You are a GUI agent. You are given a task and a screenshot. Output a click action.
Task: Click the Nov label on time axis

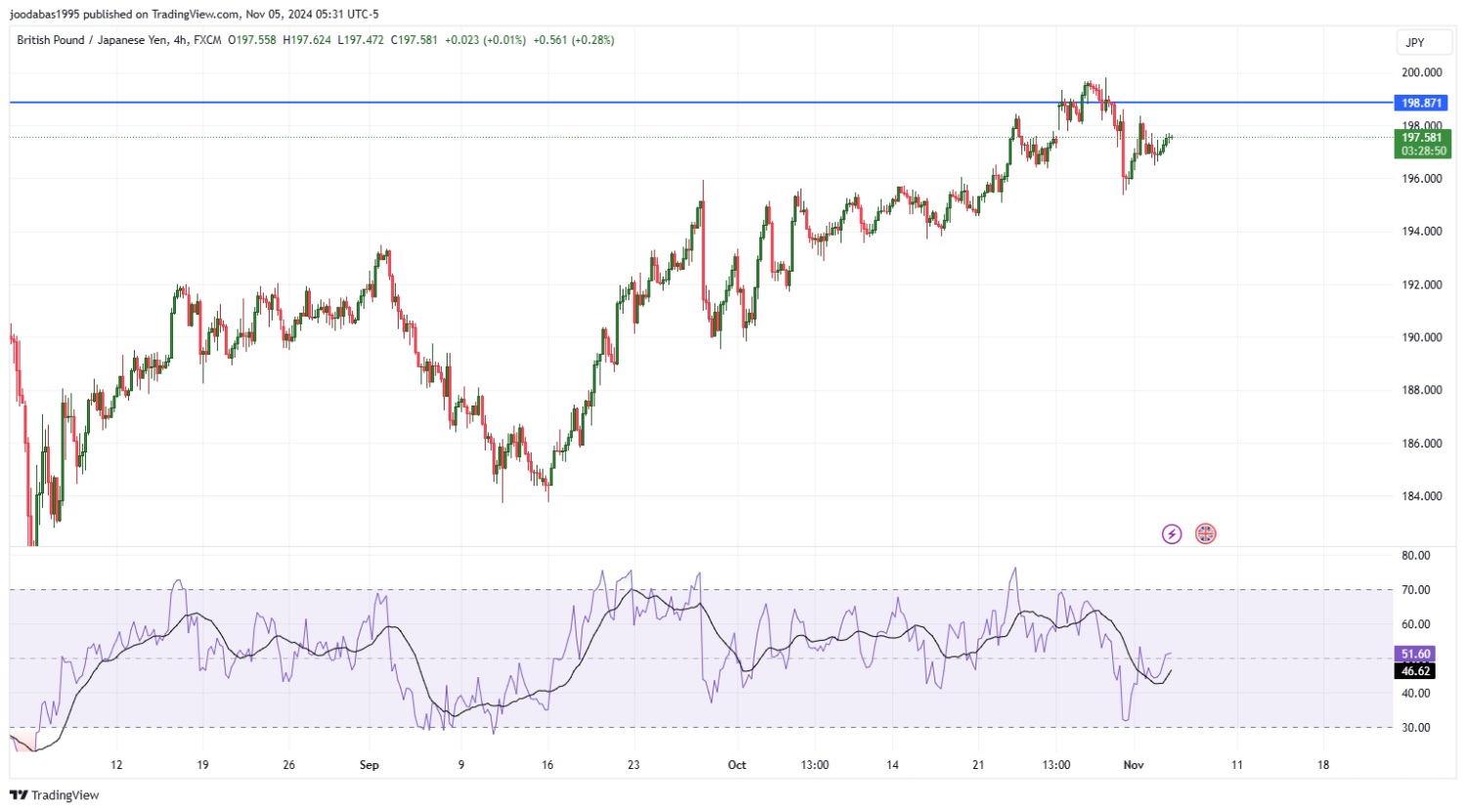1134,765
